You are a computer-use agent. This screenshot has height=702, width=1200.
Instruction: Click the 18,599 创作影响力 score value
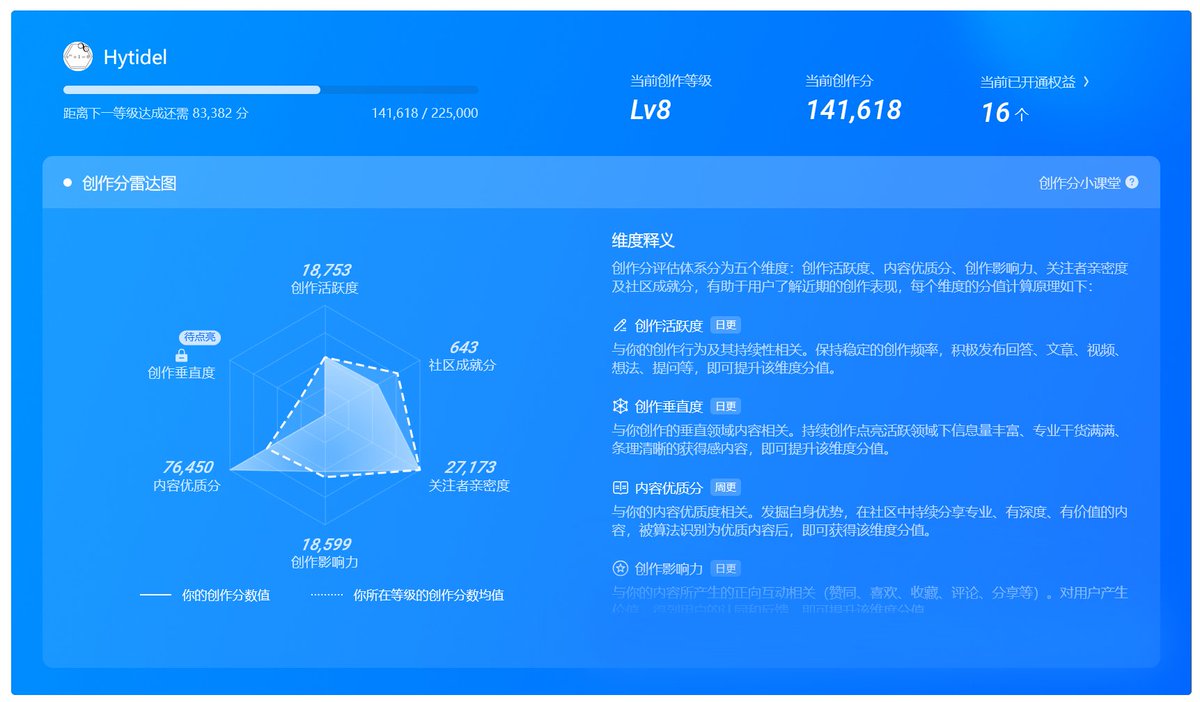[325, 544]
